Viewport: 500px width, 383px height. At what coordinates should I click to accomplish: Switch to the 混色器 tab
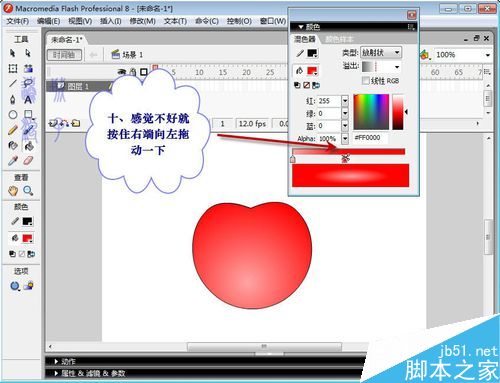click(x=304, y=39)
